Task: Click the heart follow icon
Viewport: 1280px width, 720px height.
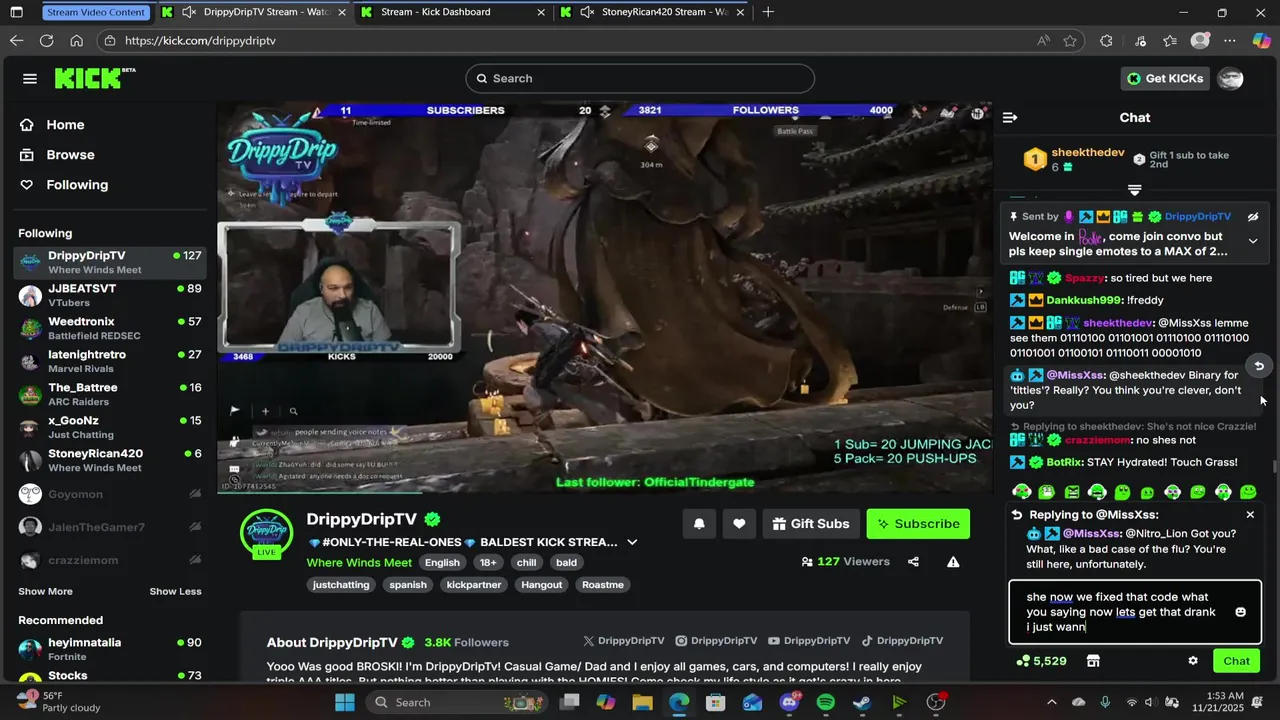Action: (x=739, y=523)
